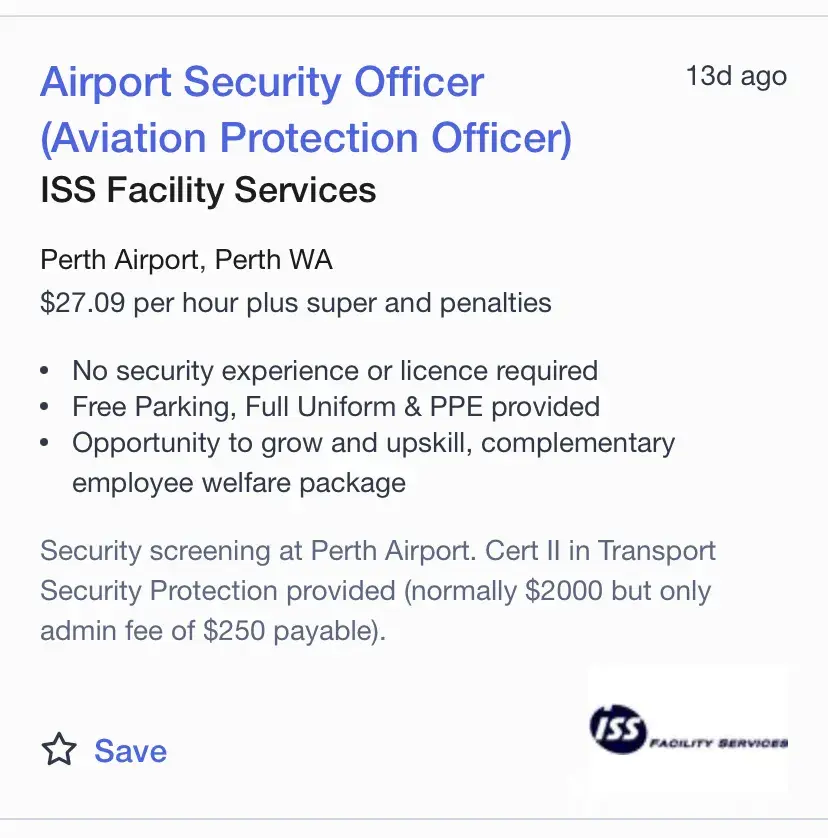Click the 'employee welfare package' text line
Screen dimensions: 828x838
(239, 483)
